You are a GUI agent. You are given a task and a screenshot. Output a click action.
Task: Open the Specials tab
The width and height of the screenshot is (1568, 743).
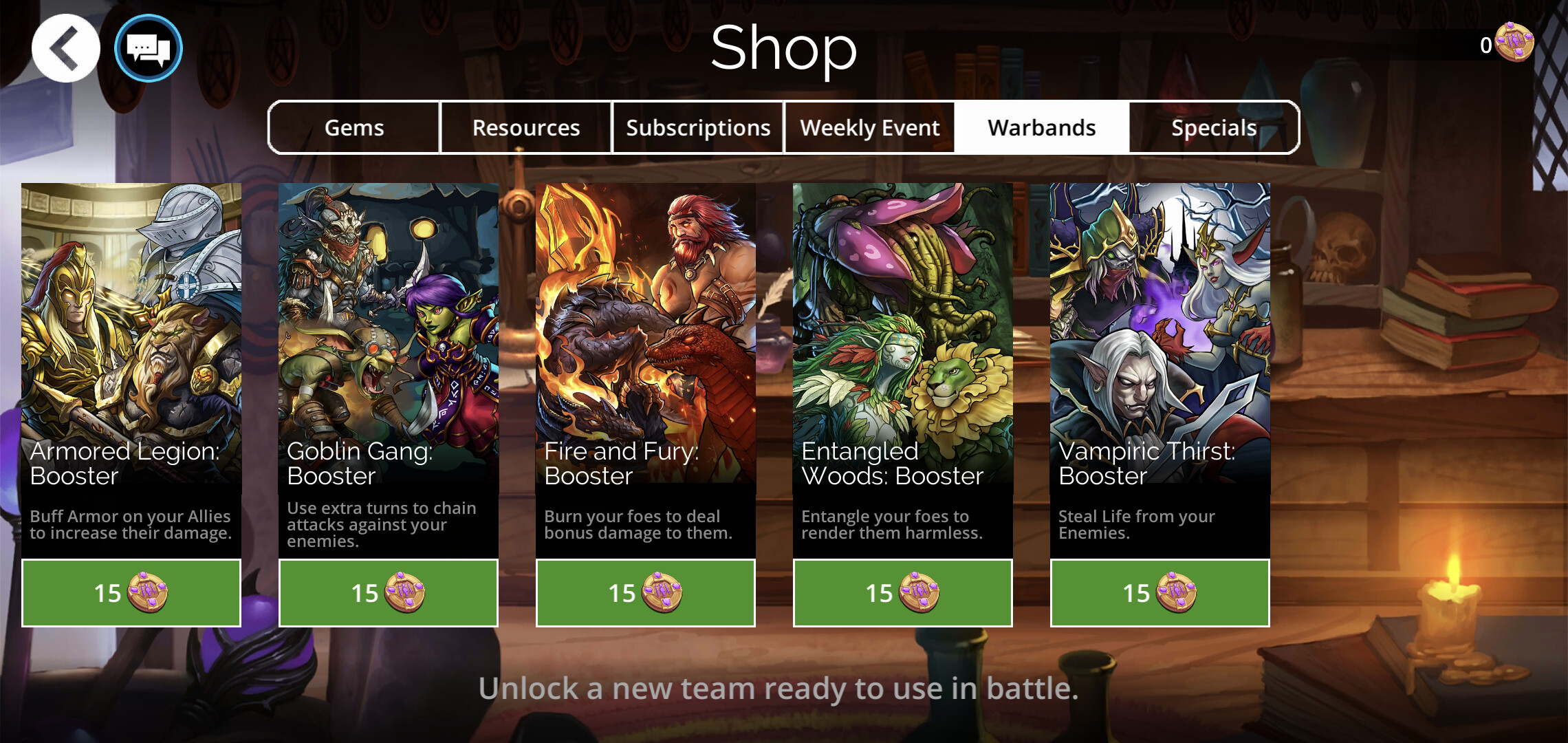pyautogui.click(x=1214, y=127)
